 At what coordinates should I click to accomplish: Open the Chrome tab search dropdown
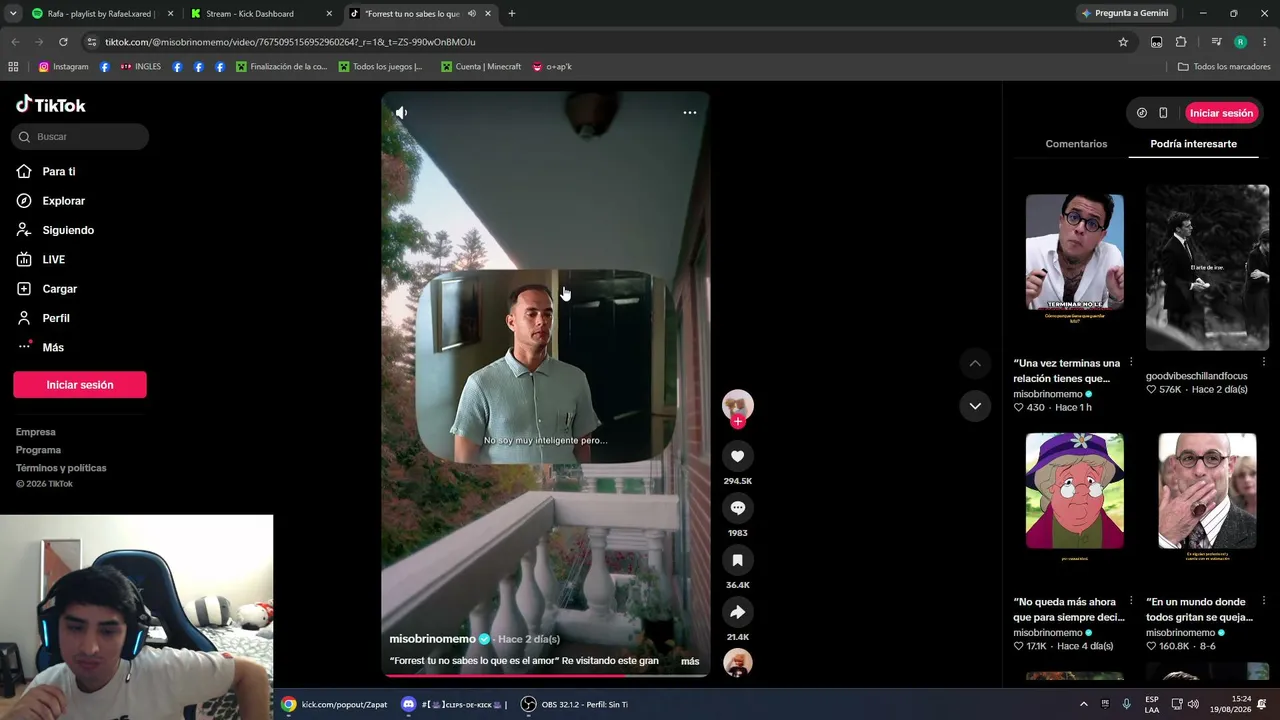click(12, 14)
